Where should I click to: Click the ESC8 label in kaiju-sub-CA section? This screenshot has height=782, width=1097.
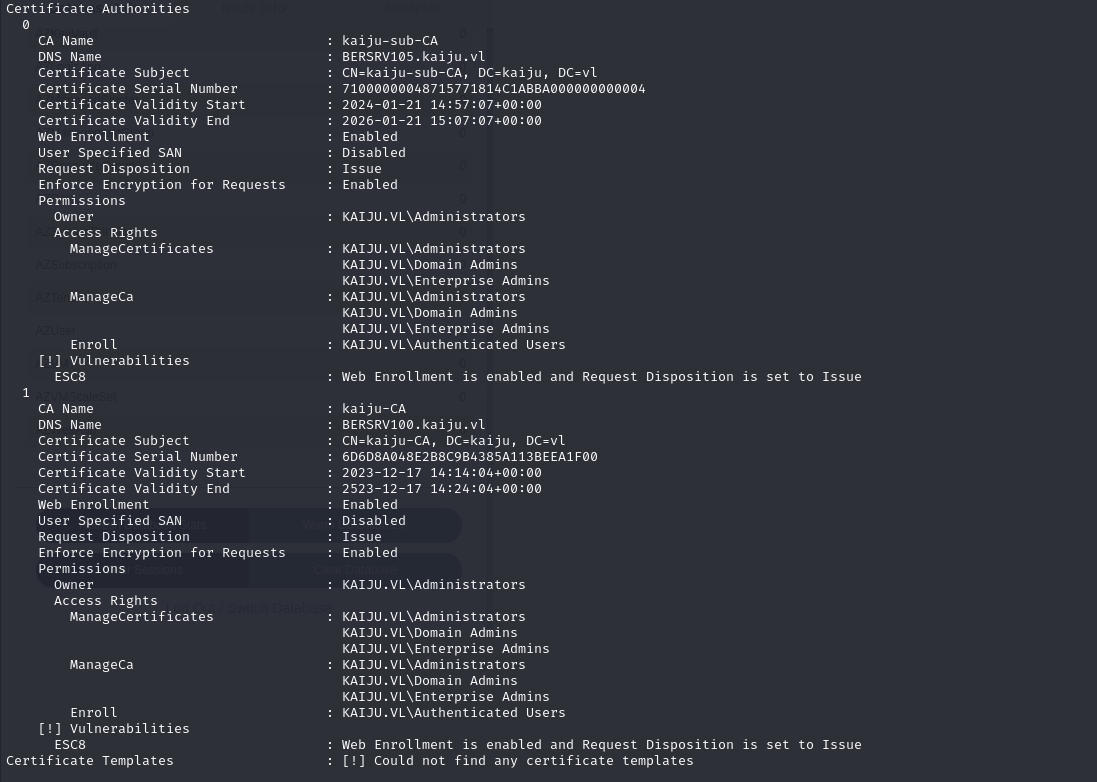pos(70,377)
